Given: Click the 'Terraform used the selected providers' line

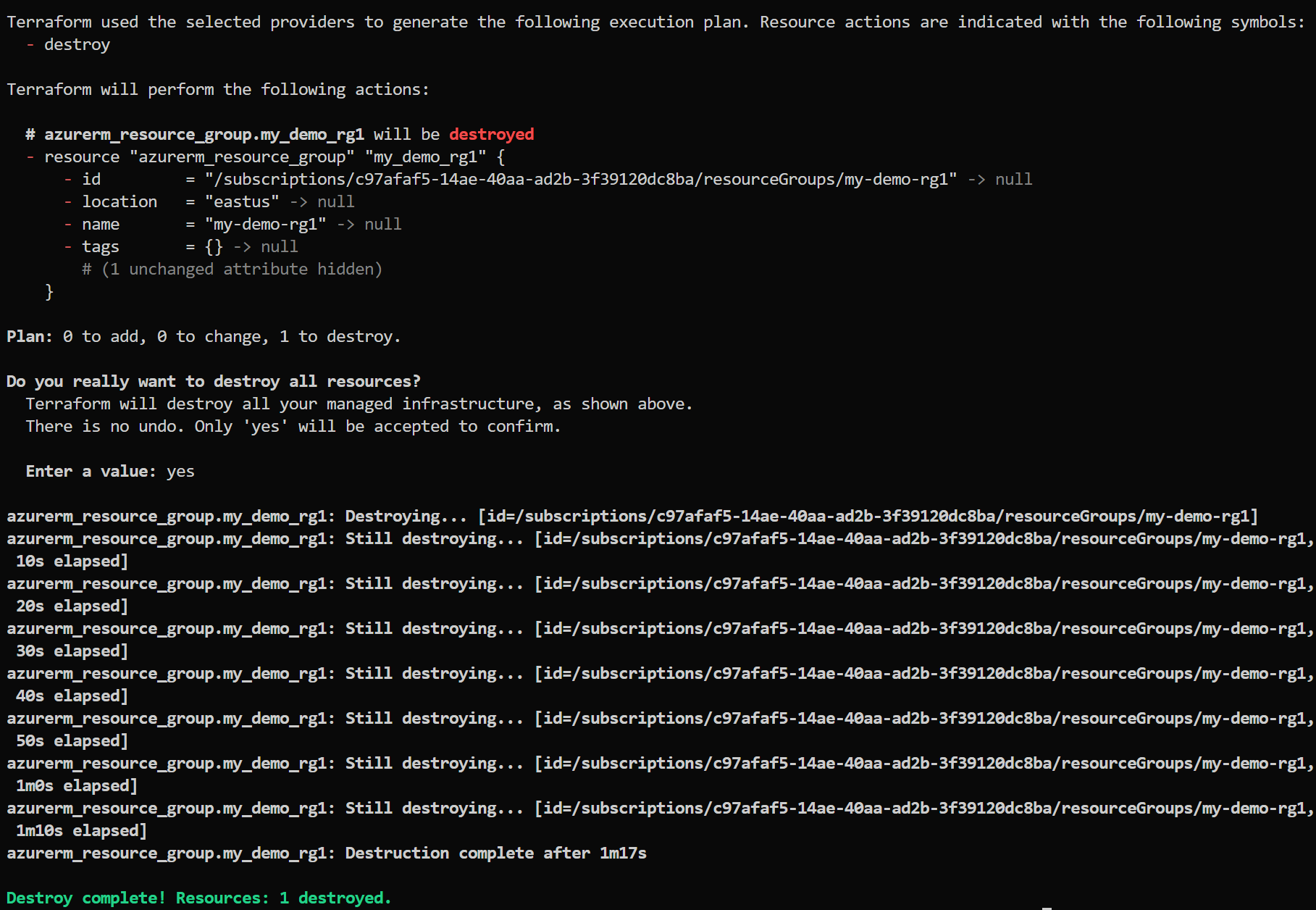Looking at the screenshot, I should tap(655, 22).
